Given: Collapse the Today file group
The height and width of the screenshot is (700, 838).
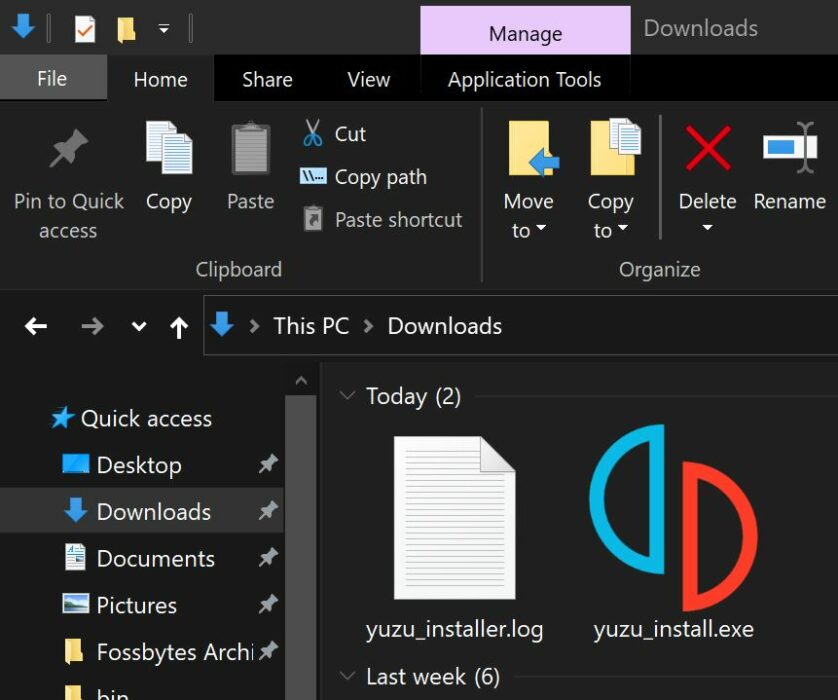Looking at the screenshot, I should [x=347, y=395].
